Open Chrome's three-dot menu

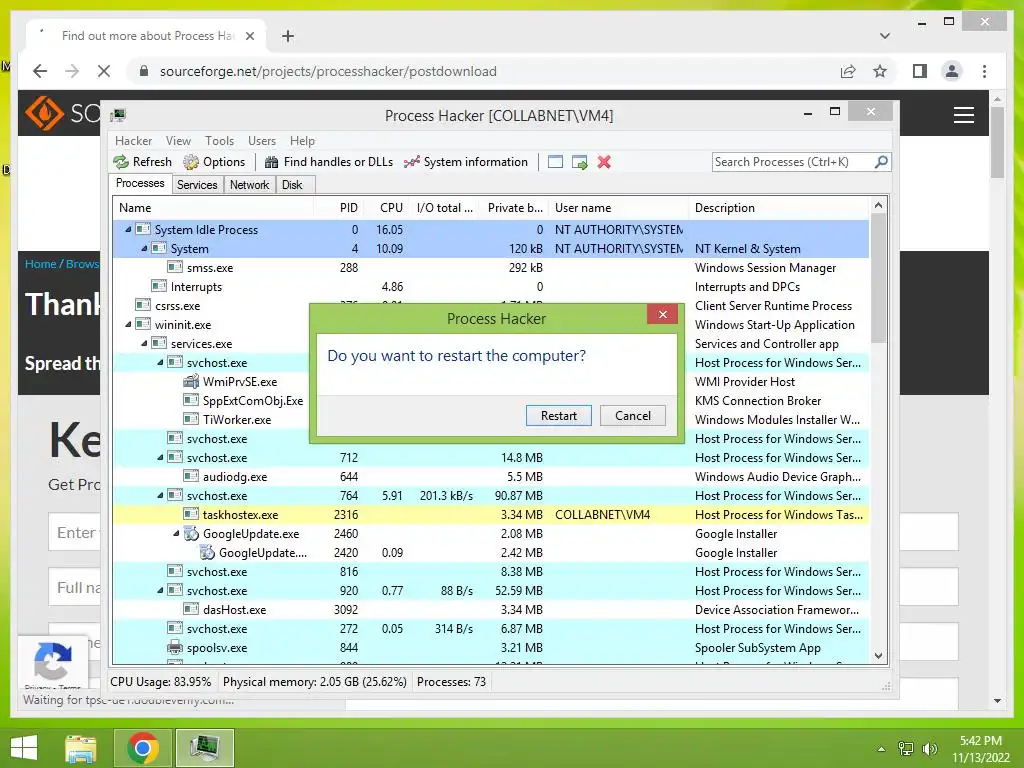point(984,71)
